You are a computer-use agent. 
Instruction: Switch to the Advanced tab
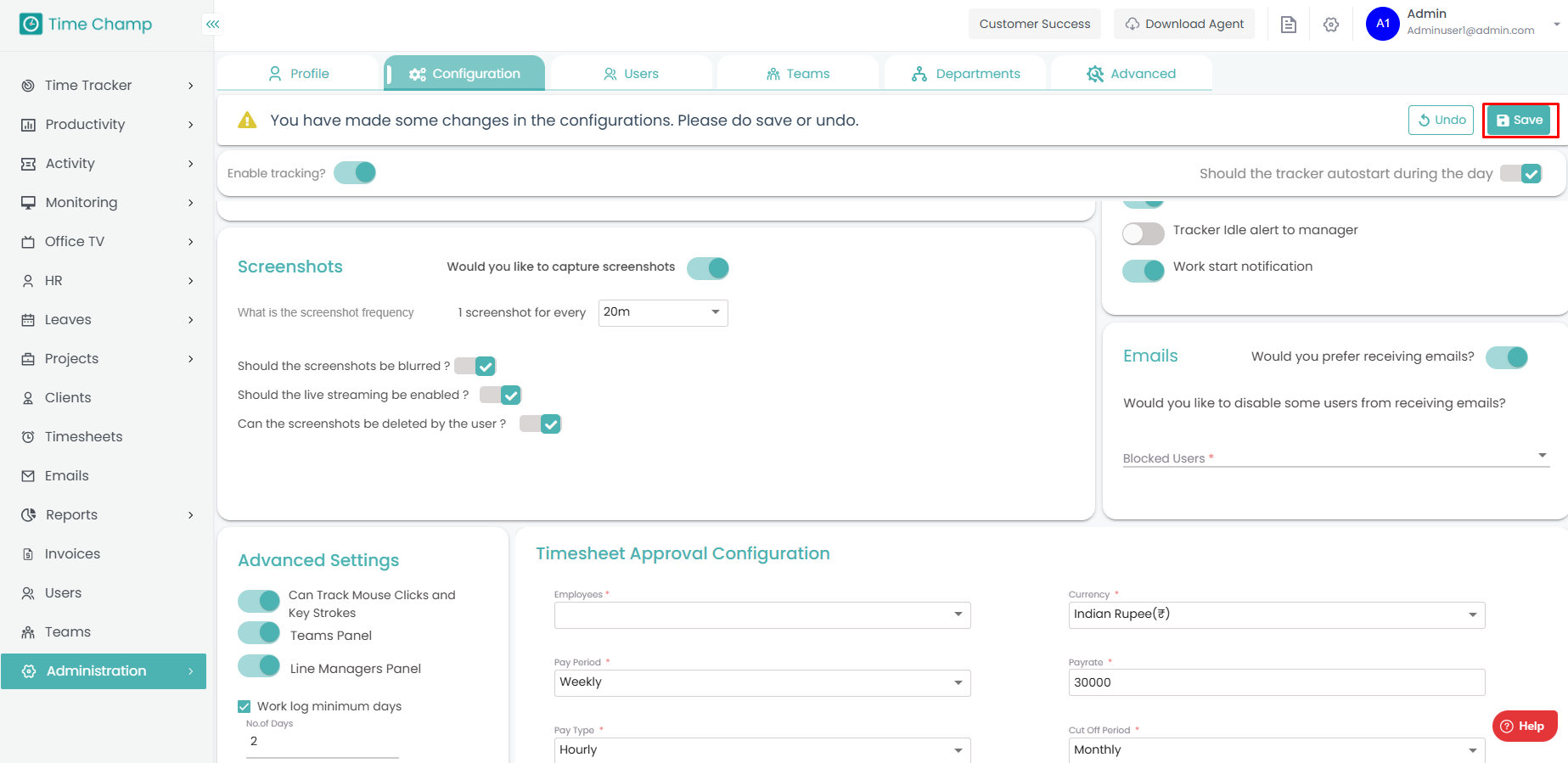point(1131,74)
